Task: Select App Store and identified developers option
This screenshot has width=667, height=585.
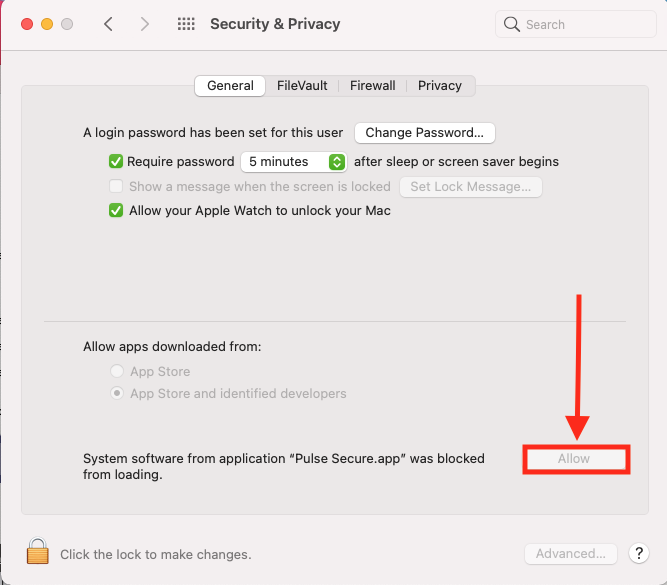Action: pos(118,393)
